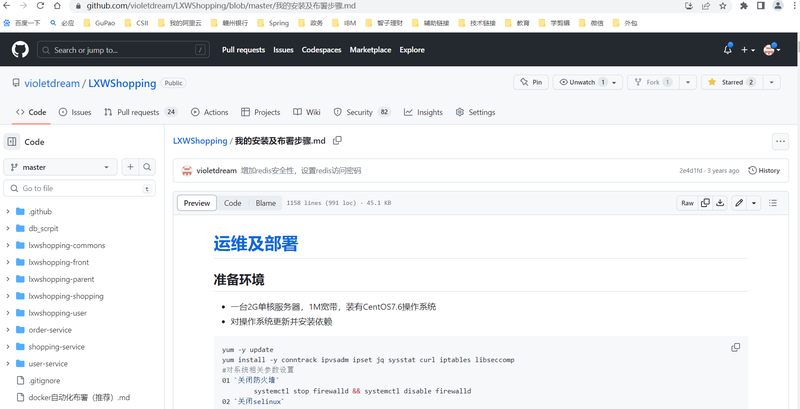
Task: Click the search files magnifier icon
Action: (x=147, y=167)
